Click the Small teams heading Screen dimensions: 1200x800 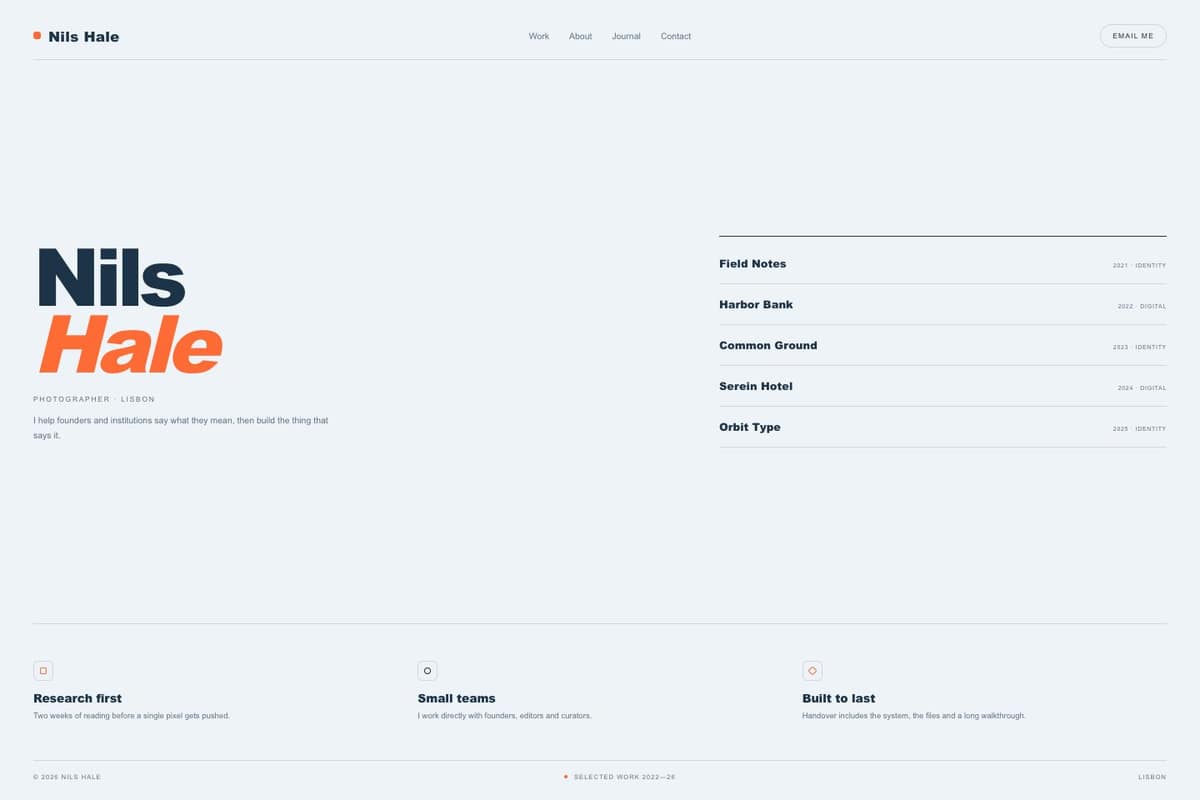click(x=456, y=699)
